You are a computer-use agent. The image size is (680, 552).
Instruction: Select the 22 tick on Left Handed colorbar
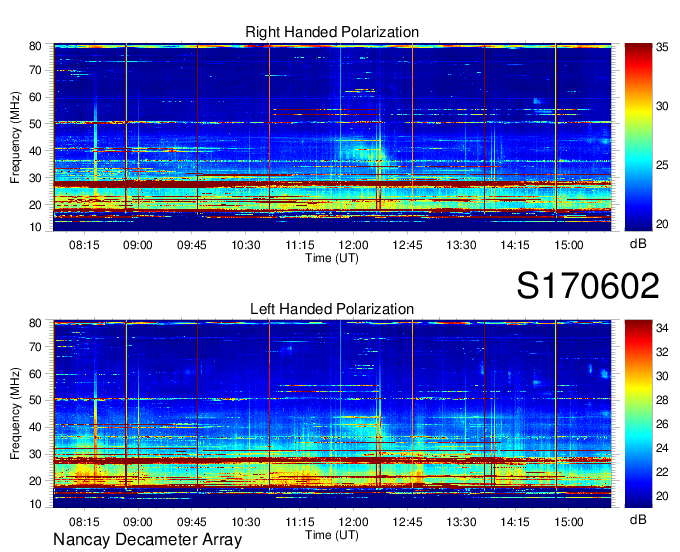click(662, 472)
